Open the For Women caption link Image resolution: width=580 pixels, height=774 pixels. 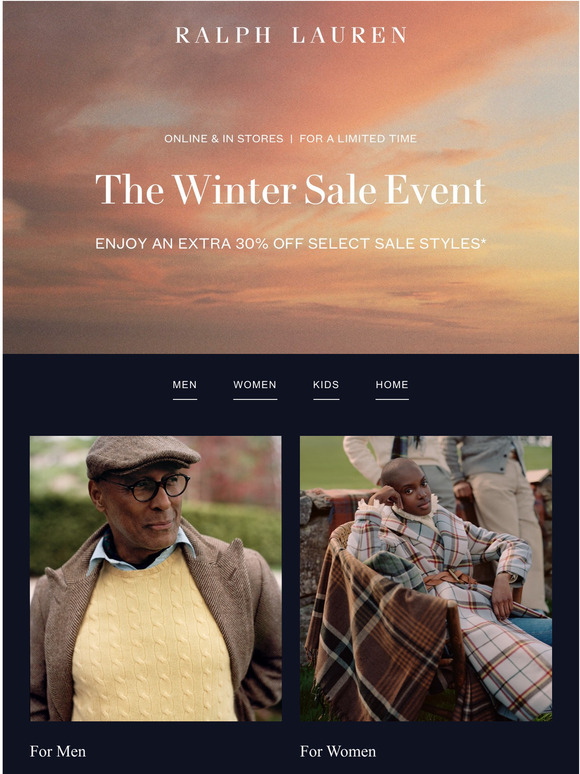338,751
